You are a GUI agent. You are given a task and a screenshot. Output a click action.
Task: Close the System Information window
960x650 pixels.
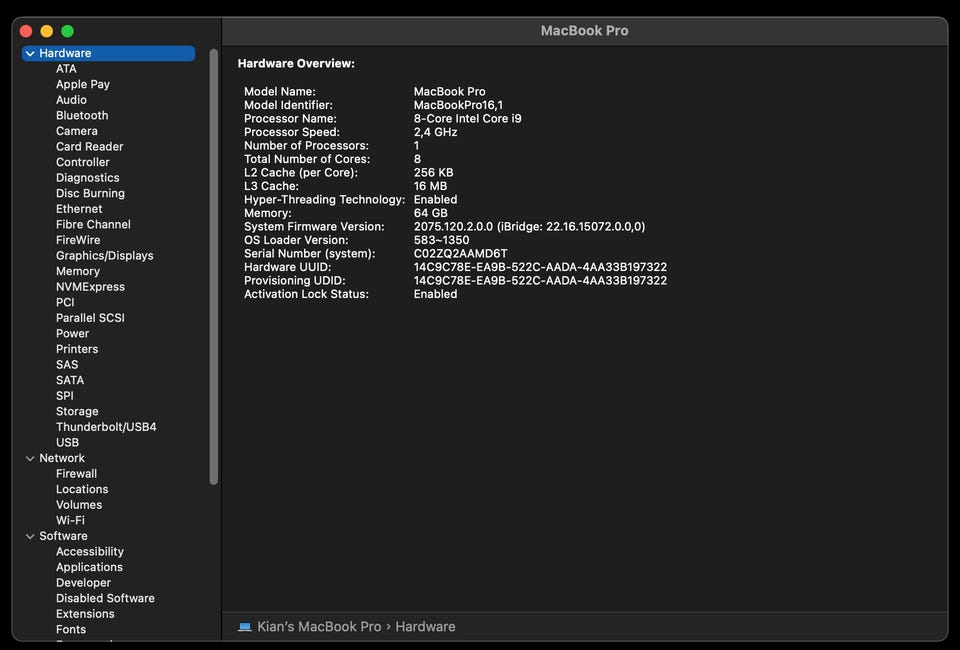pyautogui.click(x=26, y=31)
